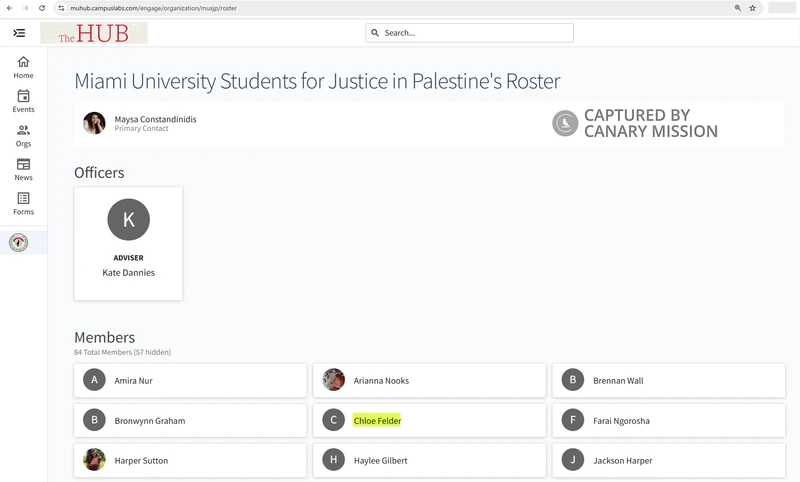Click Harper Sutton profile photo
Screen dimensions: 800x482
click(94, 460)
